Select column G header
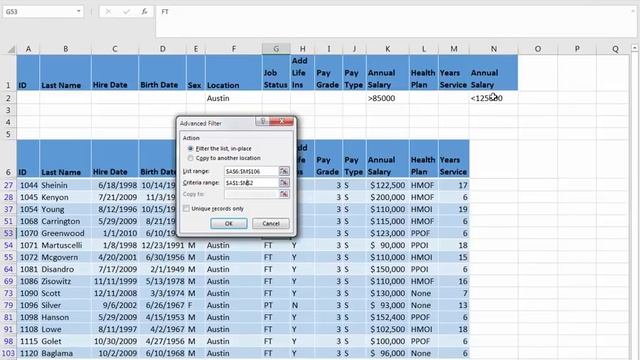The width and height of the screenshot is (640, 360). pos(276,49)
